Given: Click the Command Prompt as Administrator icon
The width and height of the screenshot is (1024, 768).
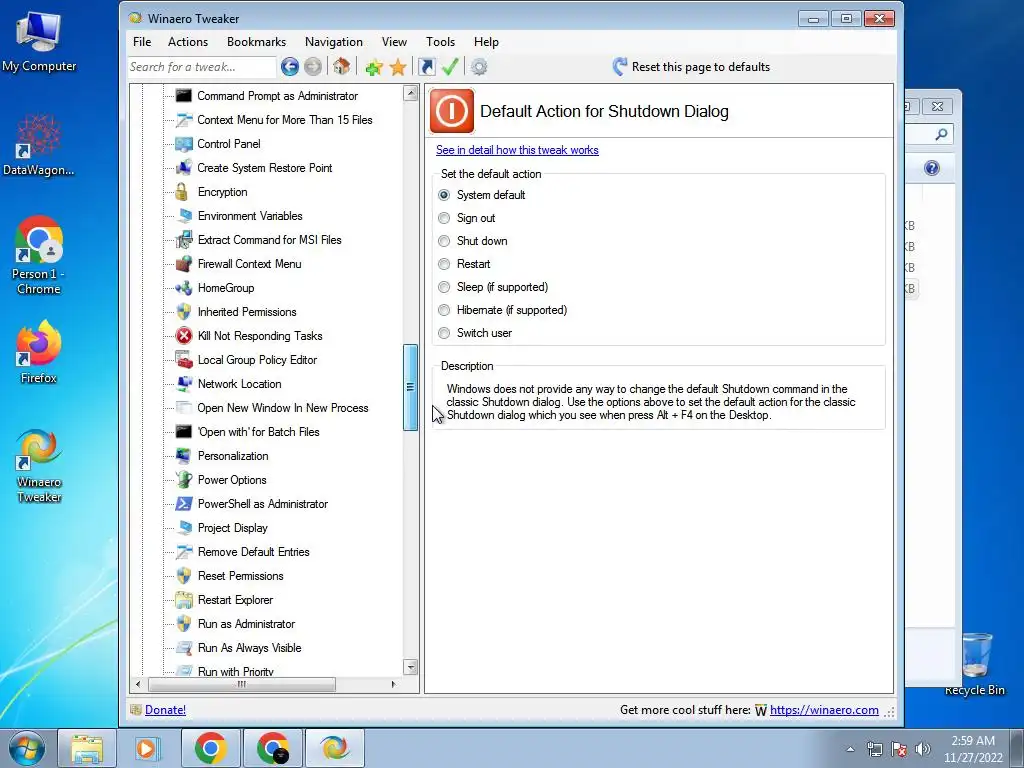Looking at the screenshot, I should pos(184,96).
